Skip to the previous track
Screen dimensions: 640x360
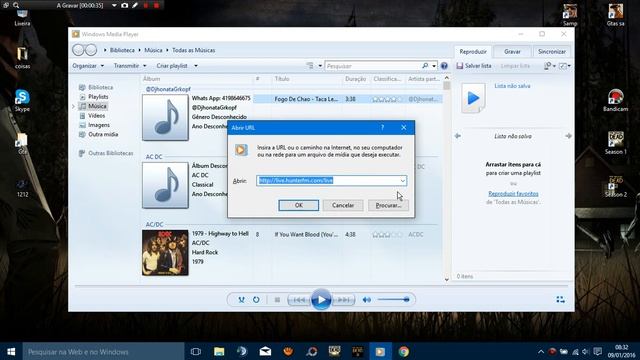tap(300, 300)
